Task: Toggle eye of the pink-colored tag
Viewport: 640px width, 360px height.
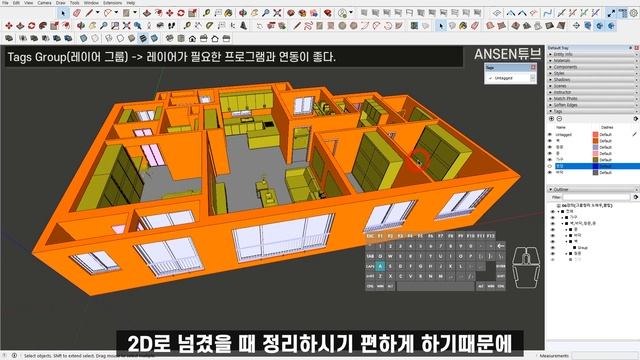Action: click(x=550, y=153)
